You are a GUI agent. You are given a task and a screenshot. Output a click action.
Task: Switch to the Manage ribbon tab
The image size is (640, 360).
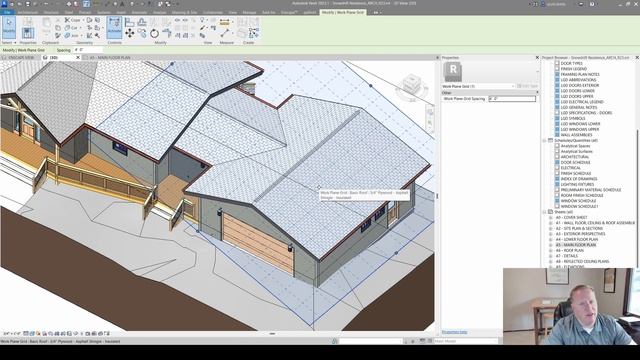[249, 12]
